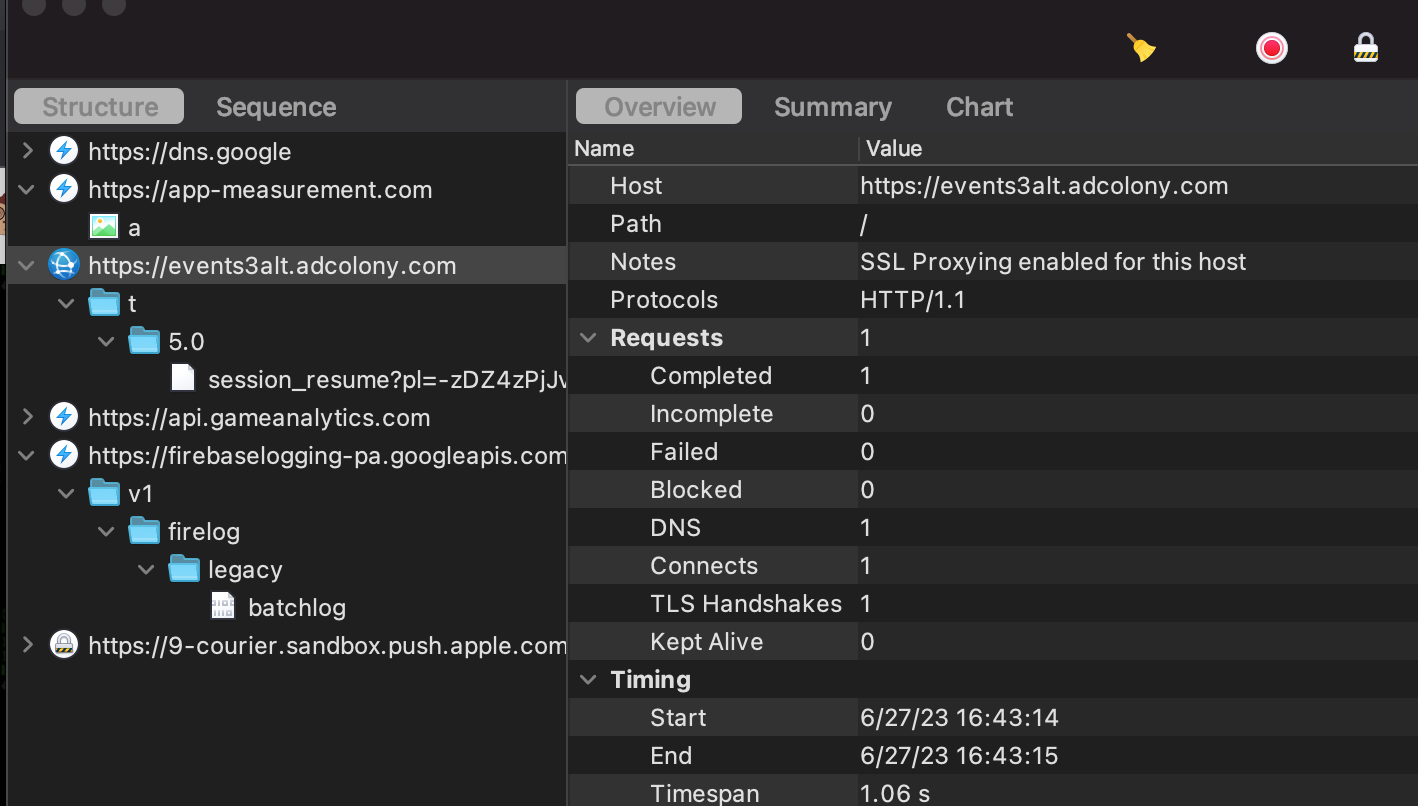Collapse the firebaselogging-pa.googleapis.com host node

coord(28,455)
